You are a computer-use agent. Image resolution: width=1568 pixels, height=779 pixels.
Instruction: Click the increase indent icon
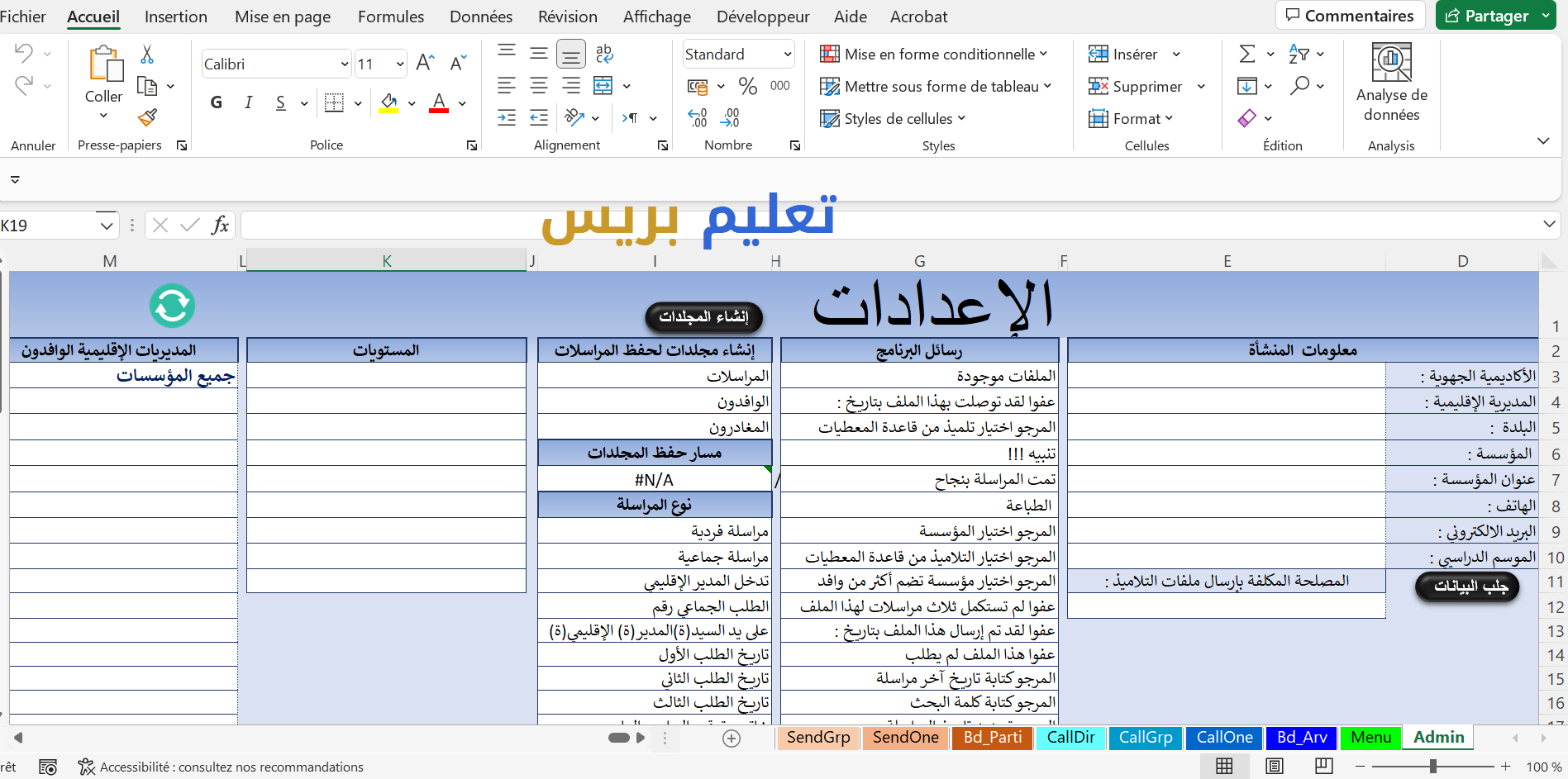[507, 118]
